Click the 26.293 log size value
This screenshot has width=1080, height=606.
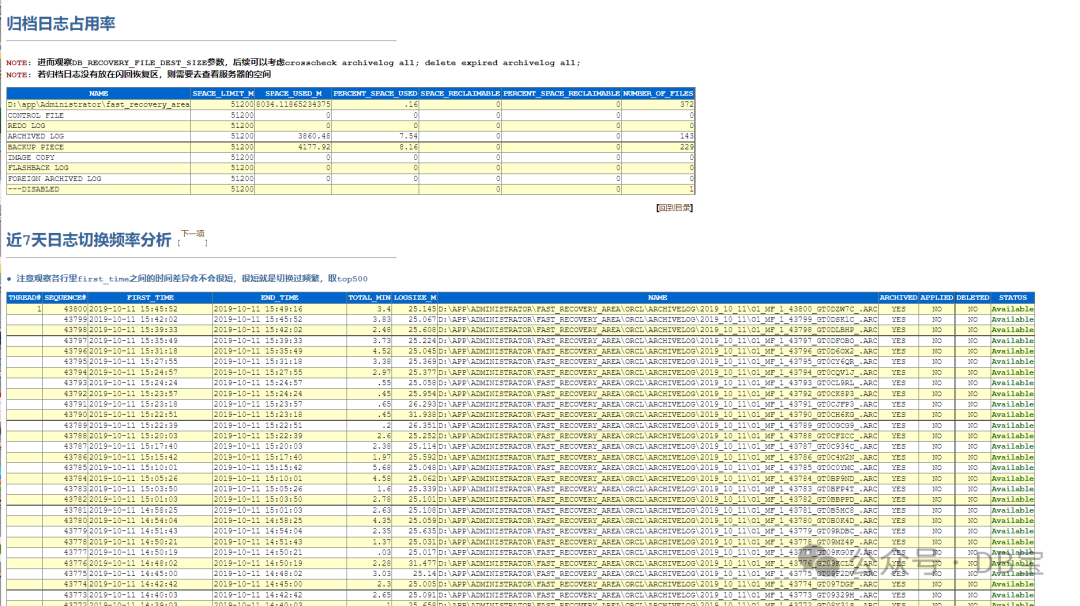[422, 404]
